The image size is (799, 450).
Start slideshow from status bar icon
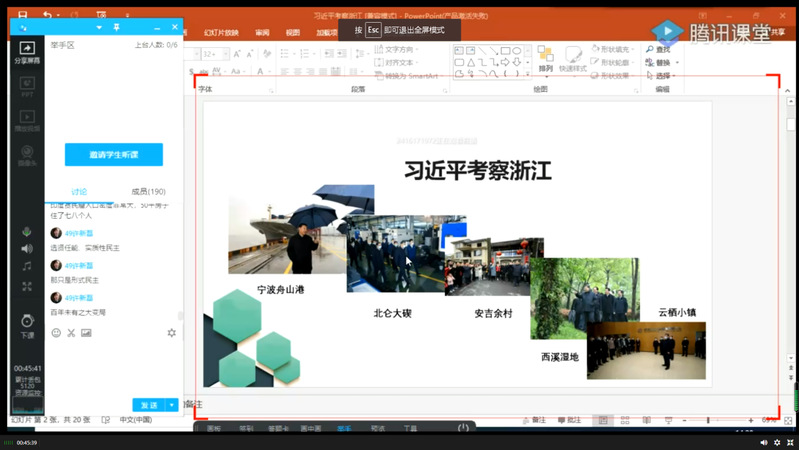(668, 420)
